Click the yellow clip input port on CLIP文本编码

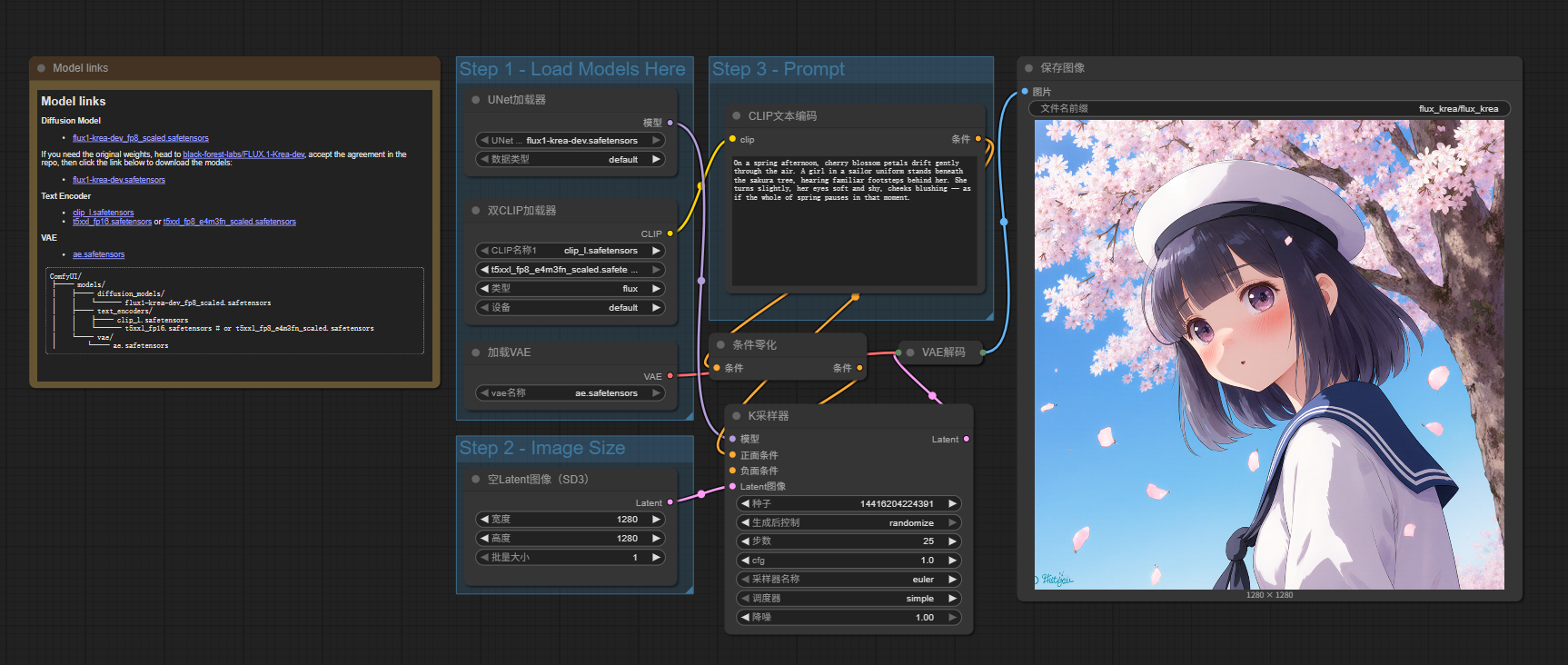[x=733, y=139]
